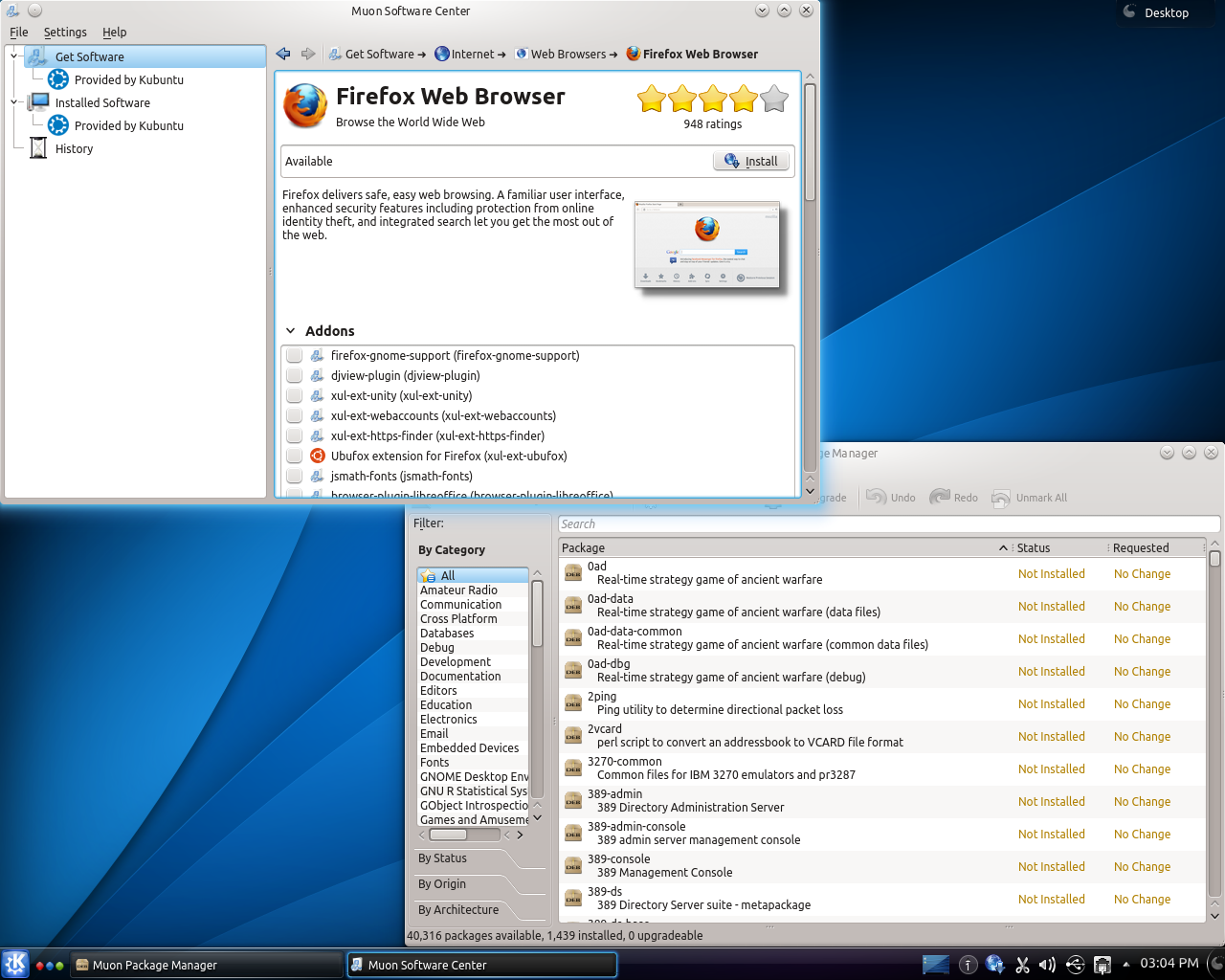The height and width of the screenshot is (980, 1225).
Task: Expand the By Status filter section
Action: [x=479, y=858]
